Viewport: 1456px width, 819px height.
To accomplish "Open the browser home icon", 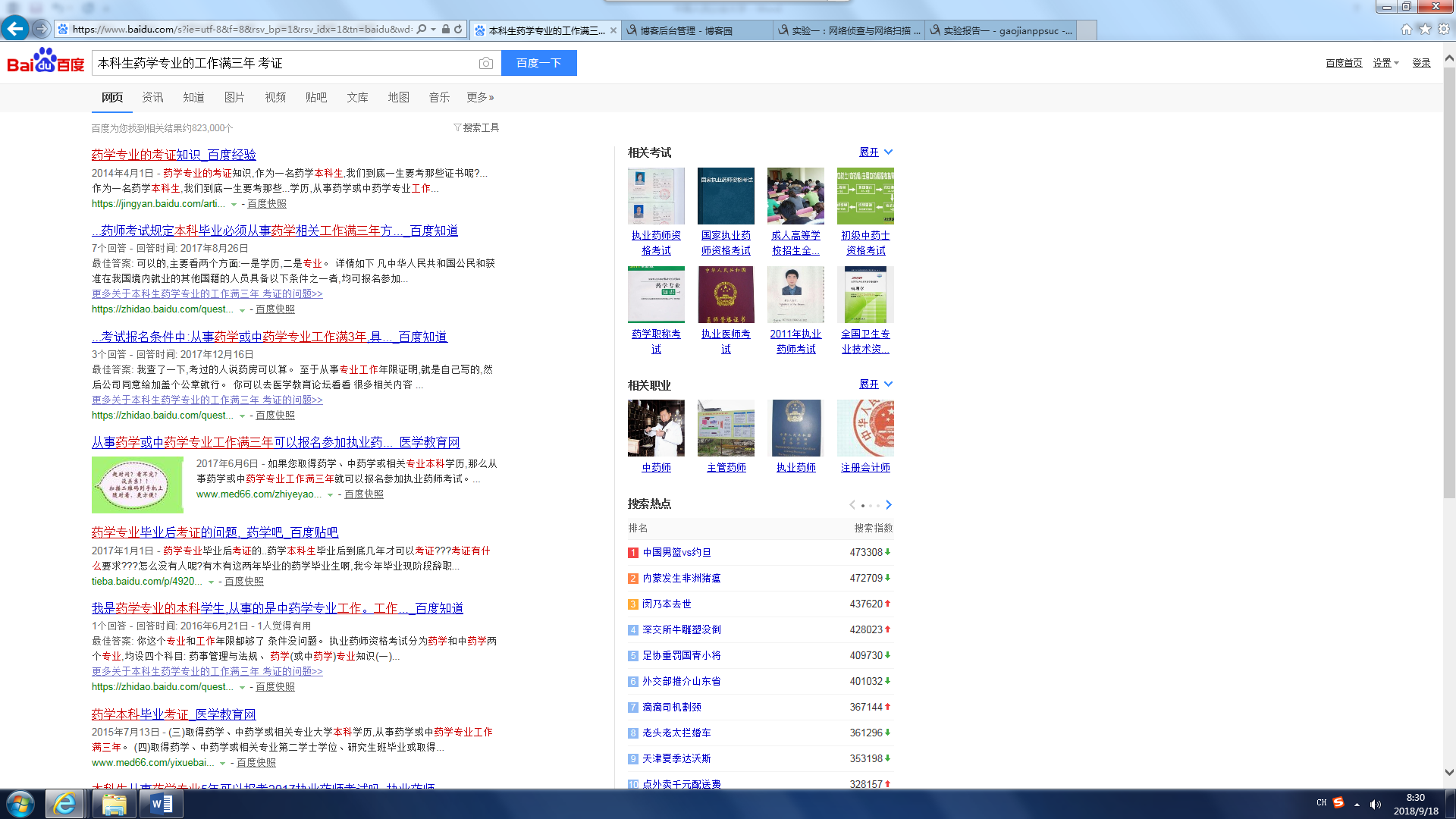I will point(1406,29).
